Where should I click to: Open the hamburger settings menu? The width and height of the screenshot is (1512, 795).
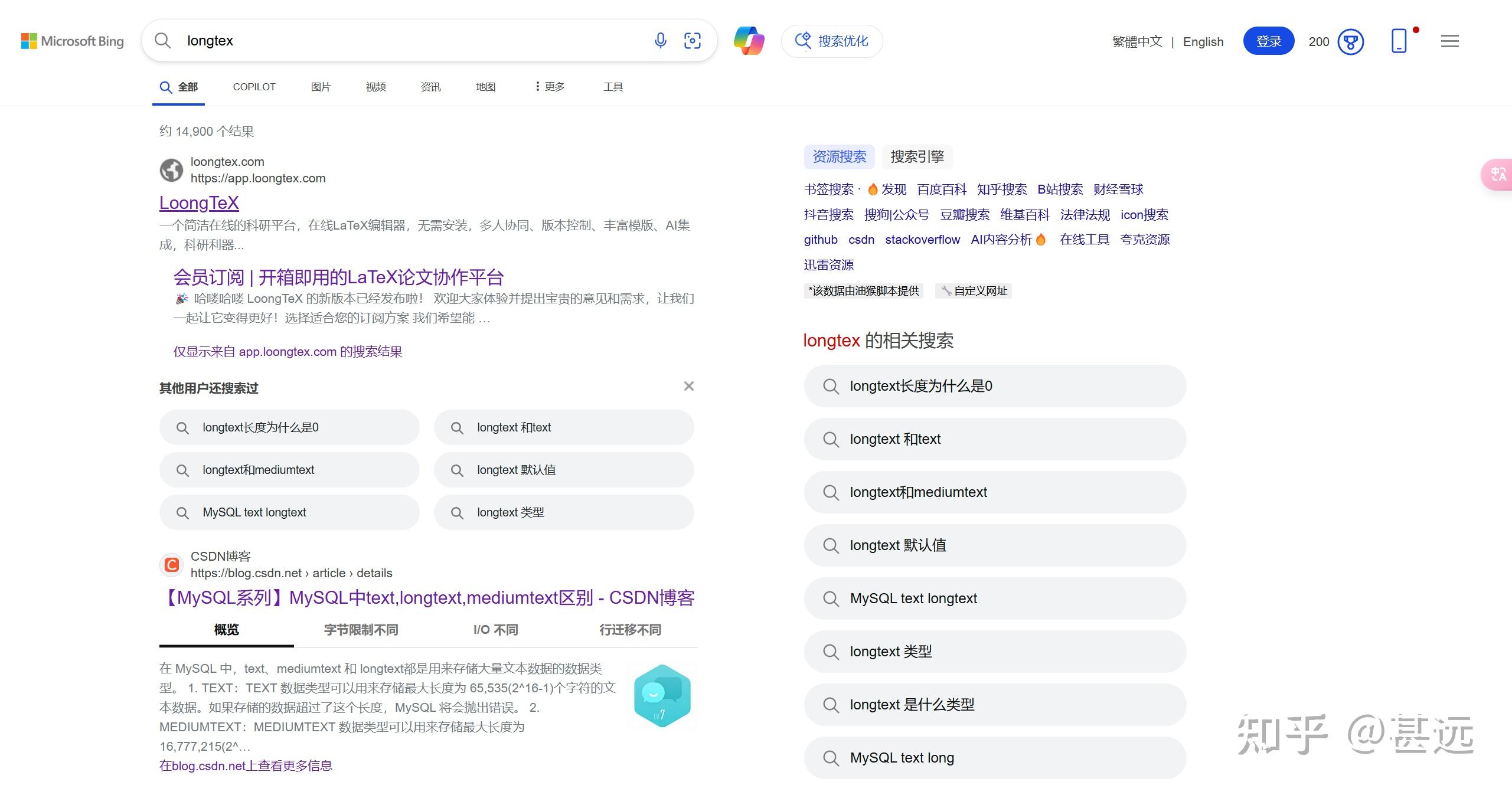(x=1450, y=41)
